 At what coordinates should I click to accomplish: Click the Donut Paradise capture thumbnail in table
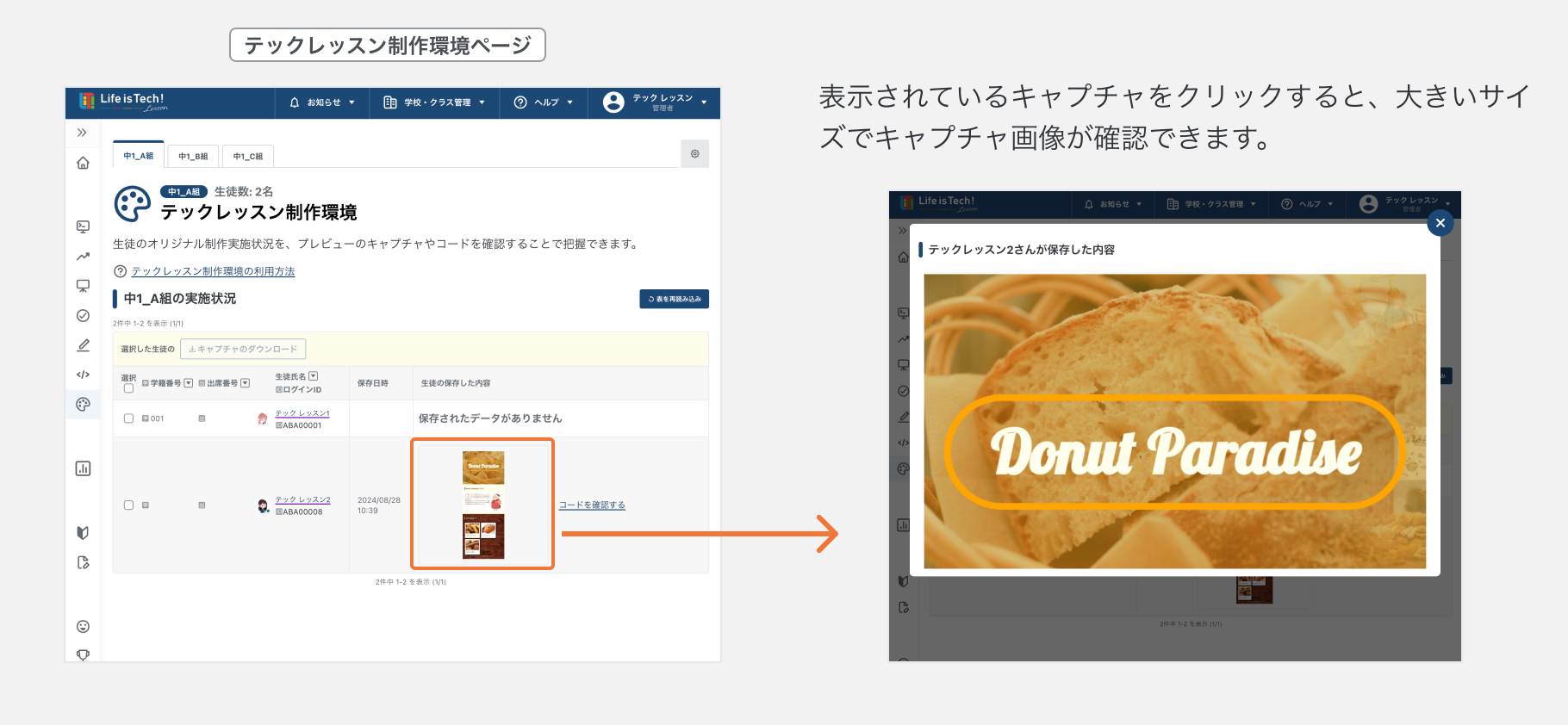coord(483,505)
